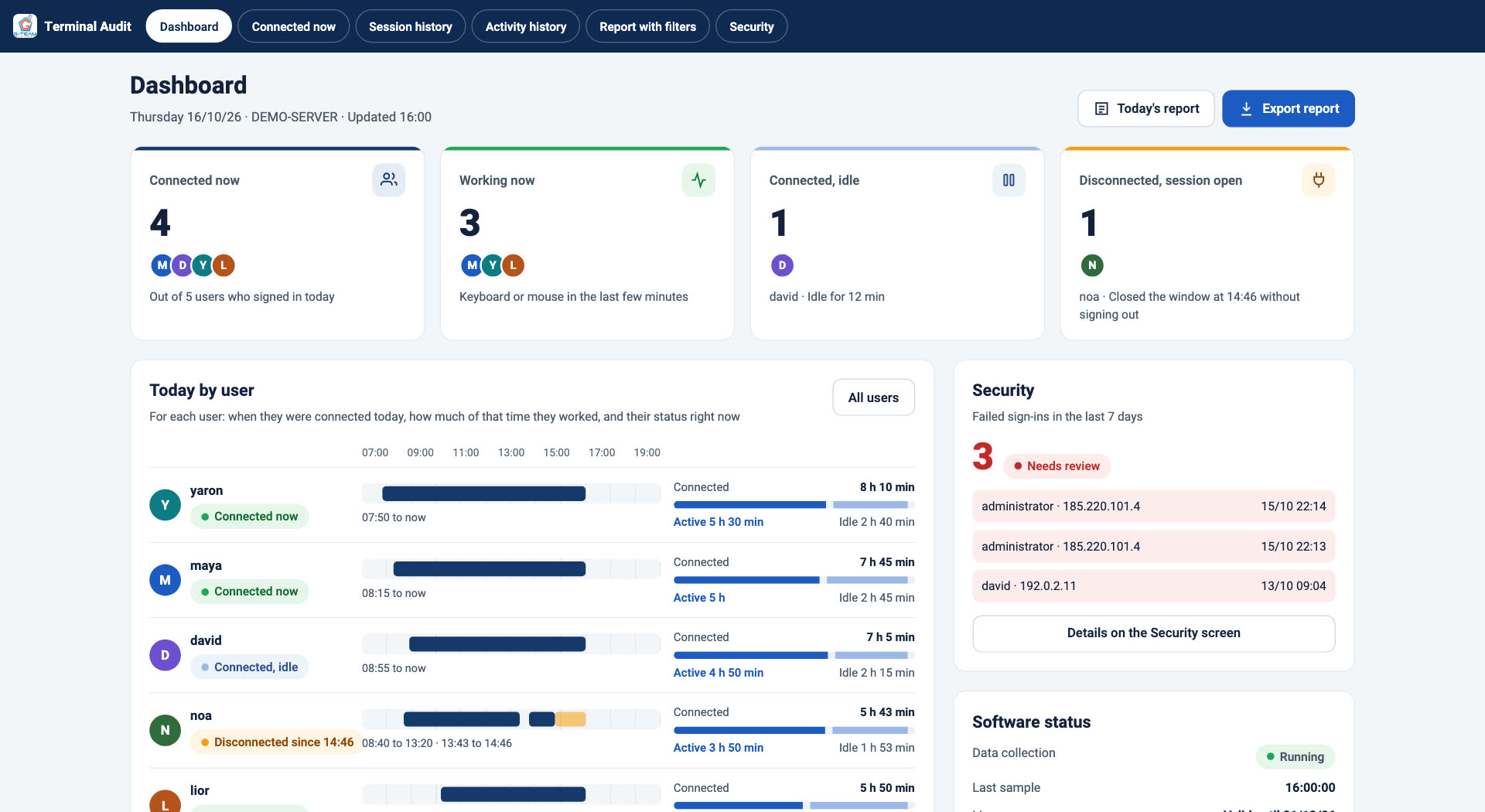Click noa's N avatar in user list
The width and height of the screenshot is (1485, 812).
[165, 730]
